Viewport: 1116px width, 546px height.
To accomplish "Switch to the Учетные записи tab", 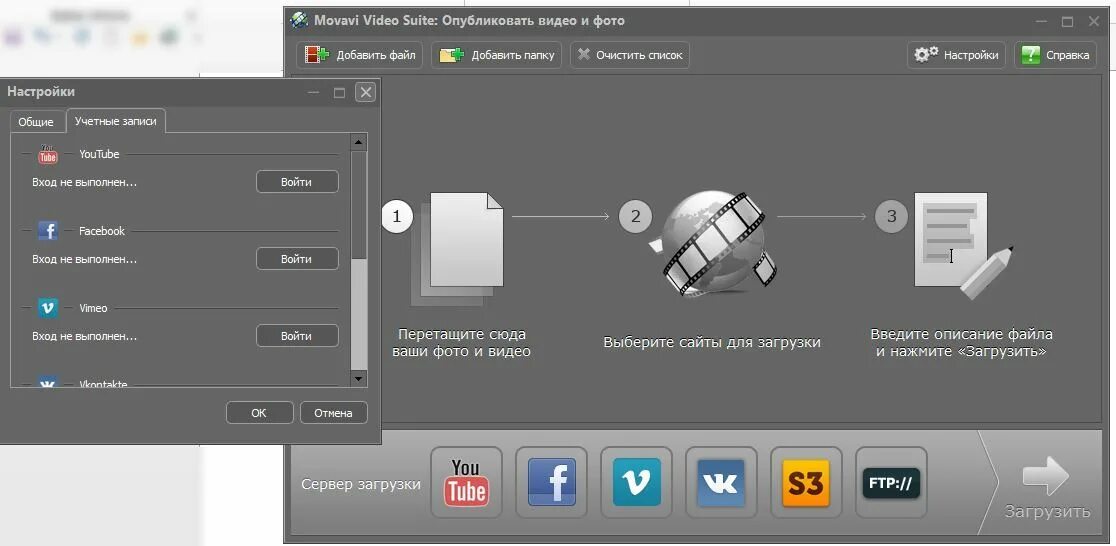I will click(116, 121).
